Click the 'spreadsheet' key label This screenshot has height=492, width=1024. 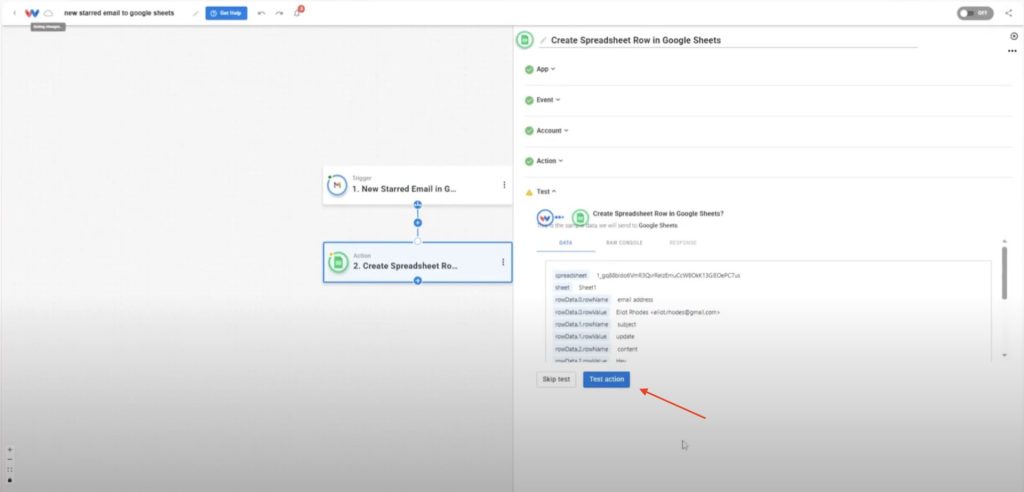pos(571,275)
